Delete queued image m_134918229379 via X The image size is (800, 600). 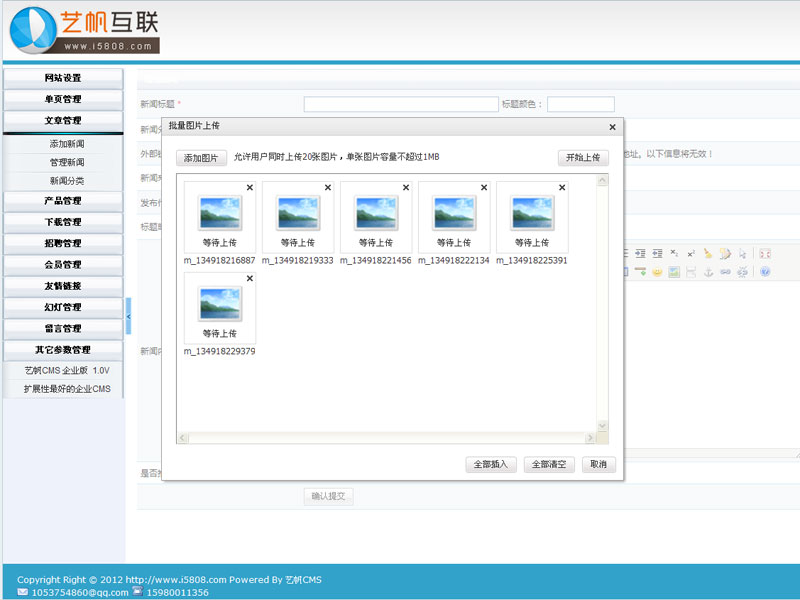[x=250, y=279]
